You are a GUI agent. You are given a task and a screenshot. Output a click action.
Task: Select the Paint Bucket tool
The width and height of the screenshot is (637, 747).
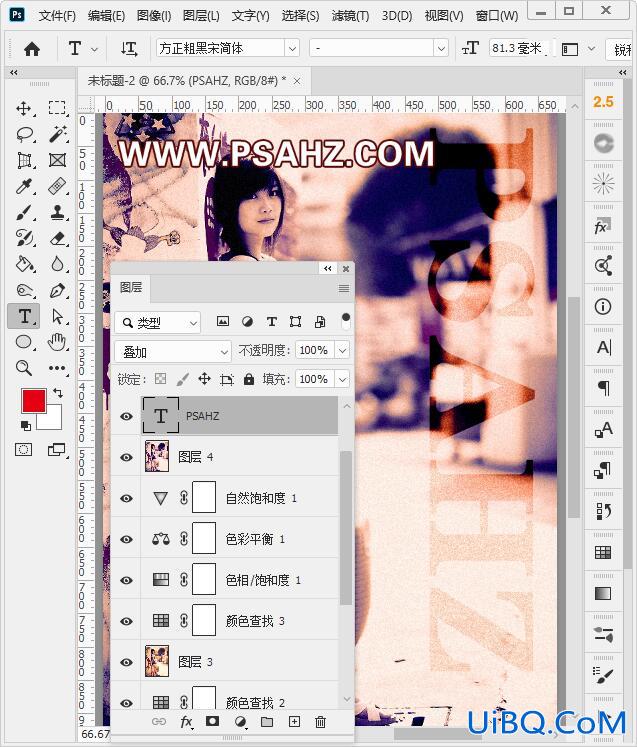(24, 264)
